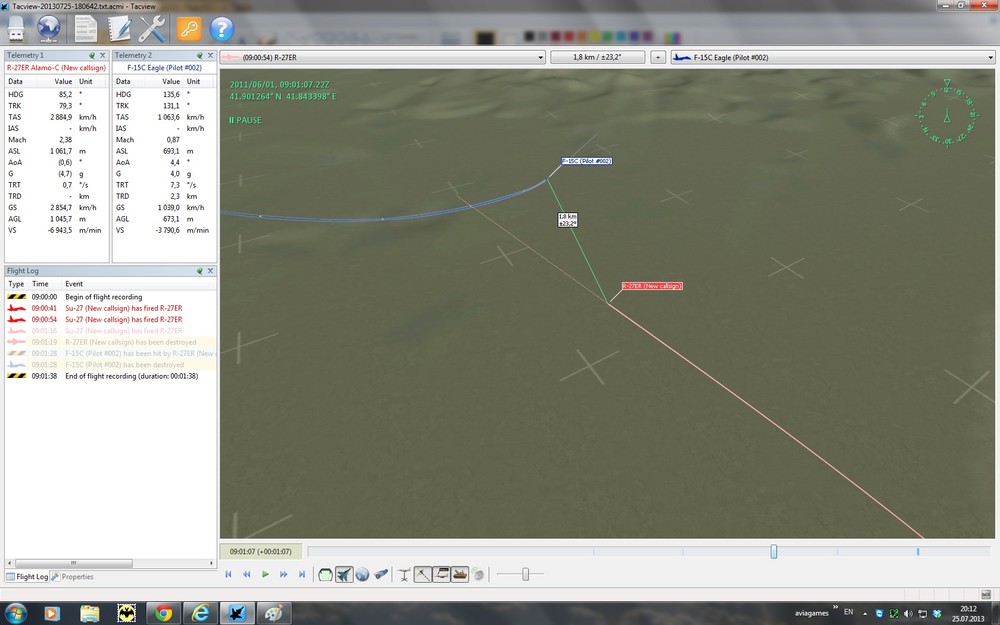Click the Flight Log Type column header
Screen dimensions: 1000x625
(17, 284)
